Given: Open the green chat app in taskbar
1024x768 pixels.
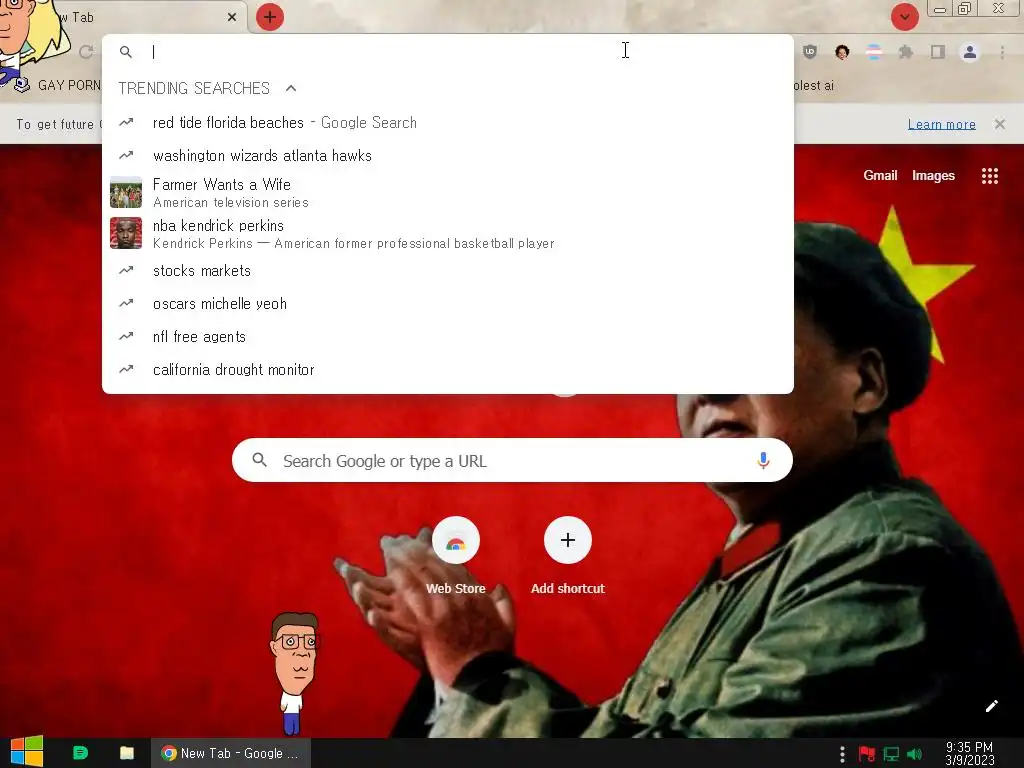Looking at the screenshot, I should point(80,752).
